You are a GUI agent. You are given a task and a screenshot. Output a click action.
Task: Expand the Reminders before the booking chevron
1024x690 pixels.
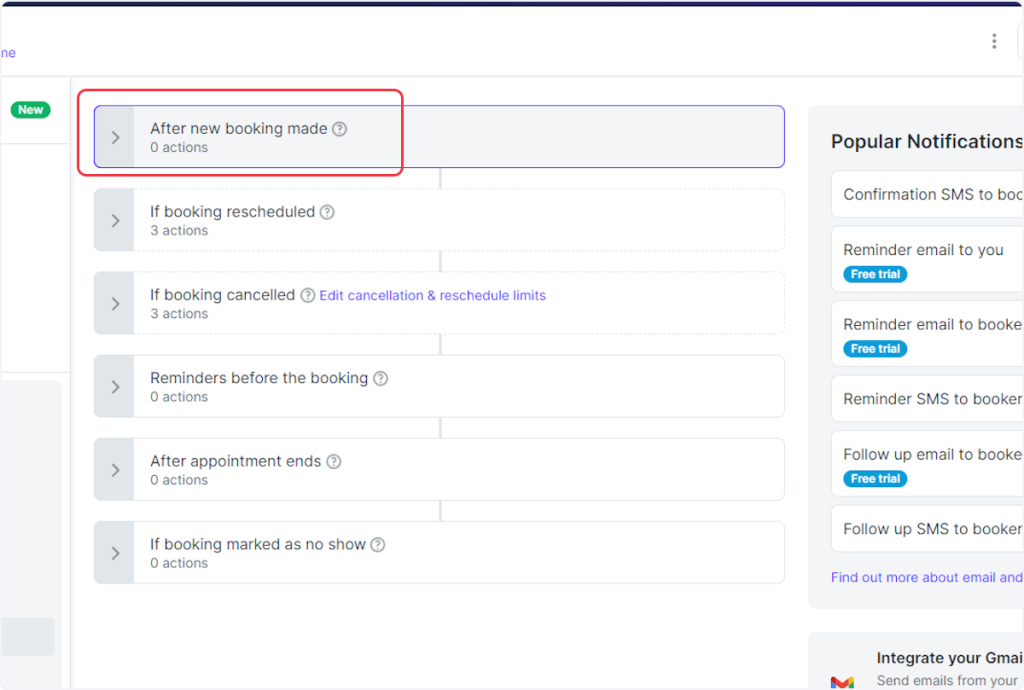[115, 386]
